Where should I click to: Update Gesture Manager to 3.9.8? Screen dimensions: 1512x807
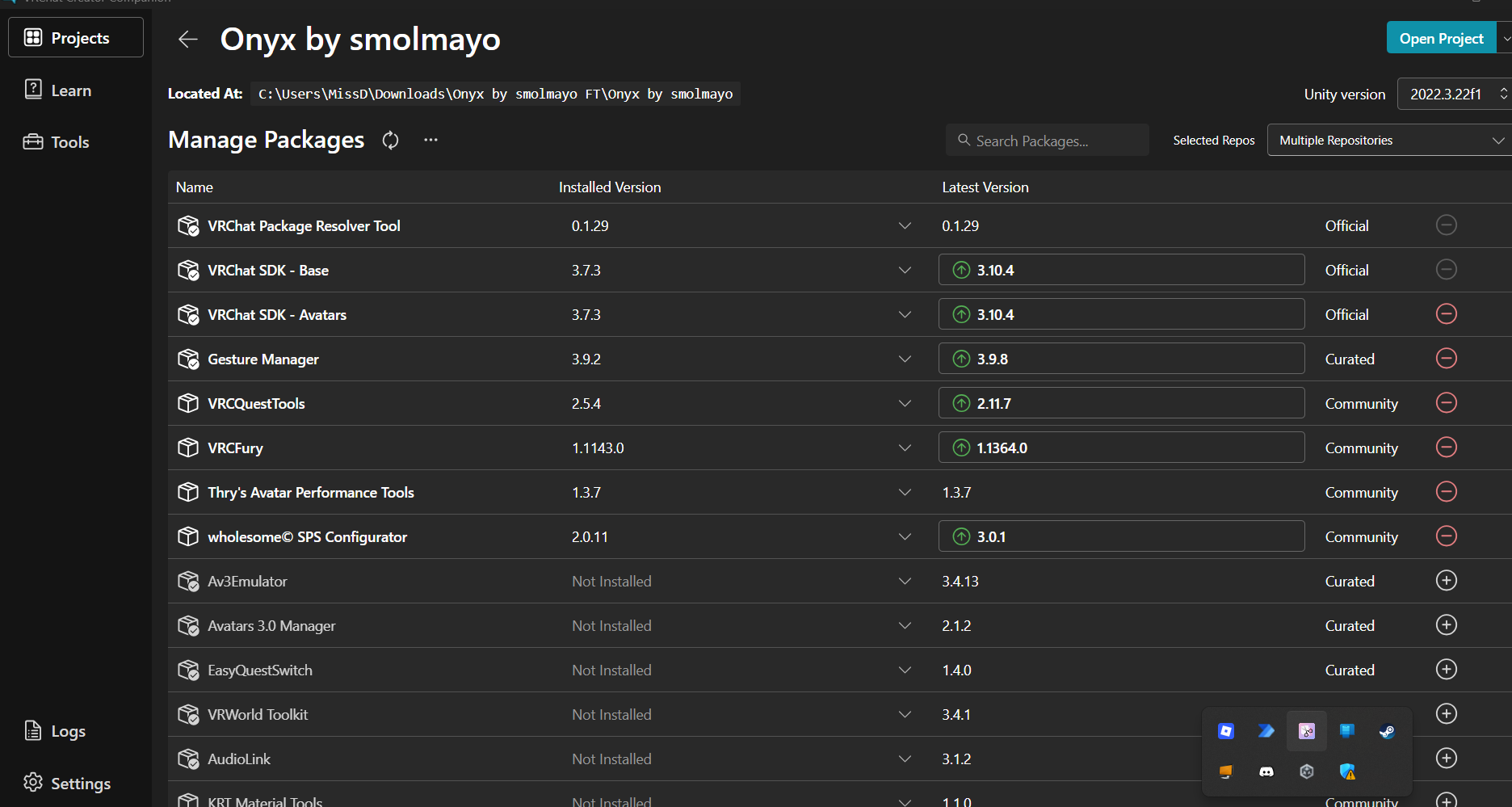coord(1121,359)
